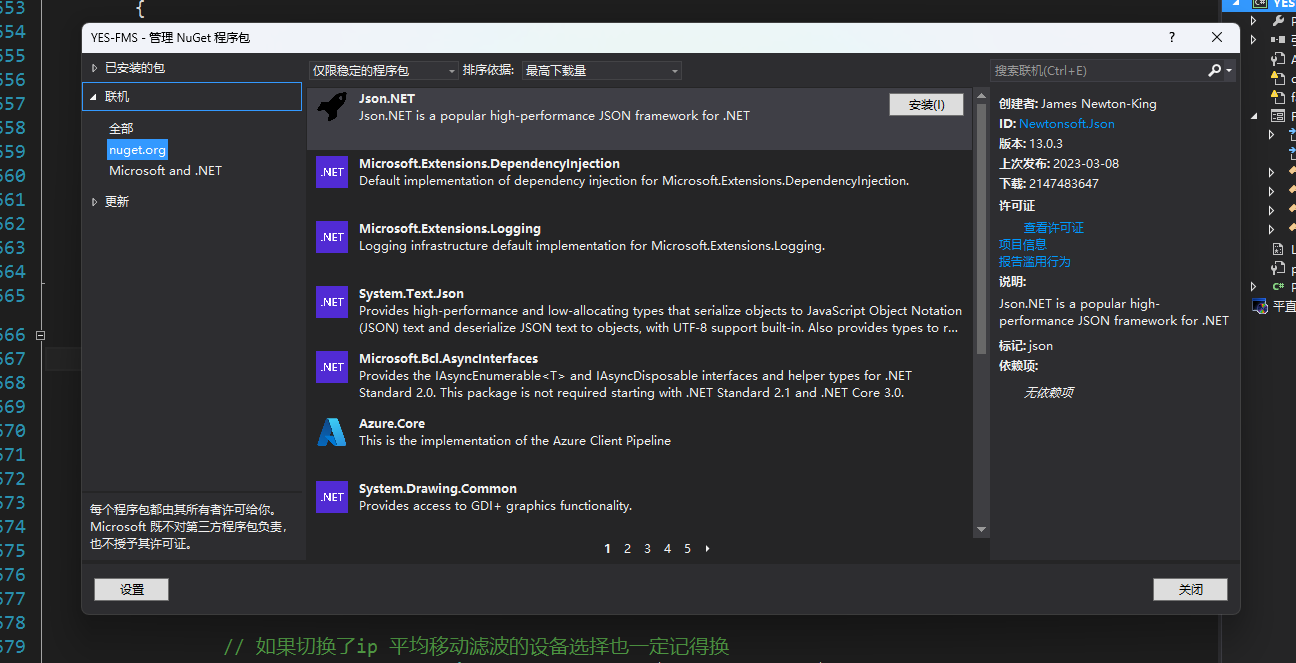Expand the 更新 section
This screenshot has height=663, width=1296.
point(116,201)
